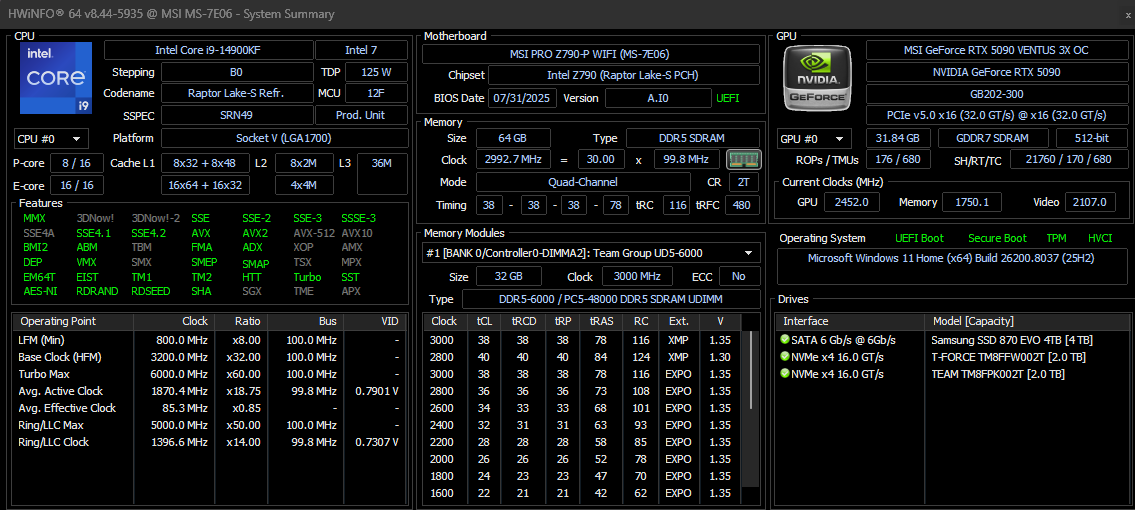Click the Model [Capacity] column header

(x=1028, y=321)
